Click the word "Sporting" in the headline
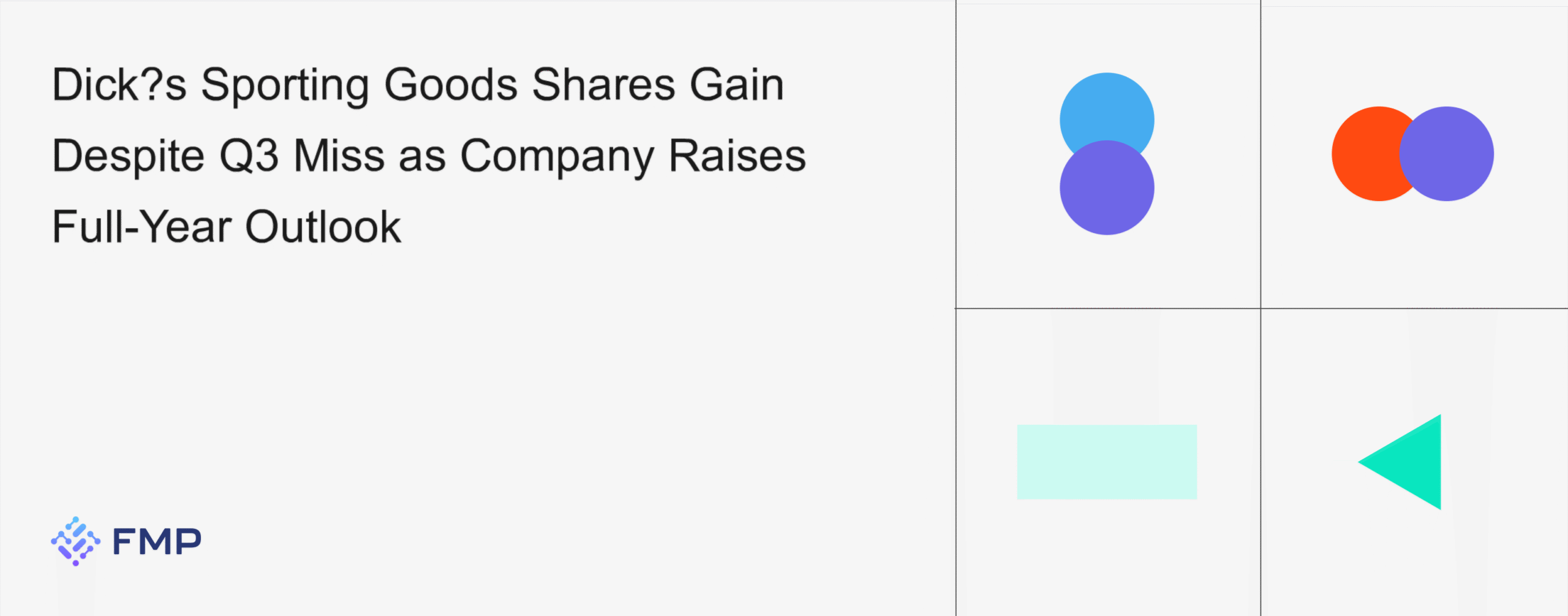The width and height of the screenshot is (1568, 616). tap(285, 85)
